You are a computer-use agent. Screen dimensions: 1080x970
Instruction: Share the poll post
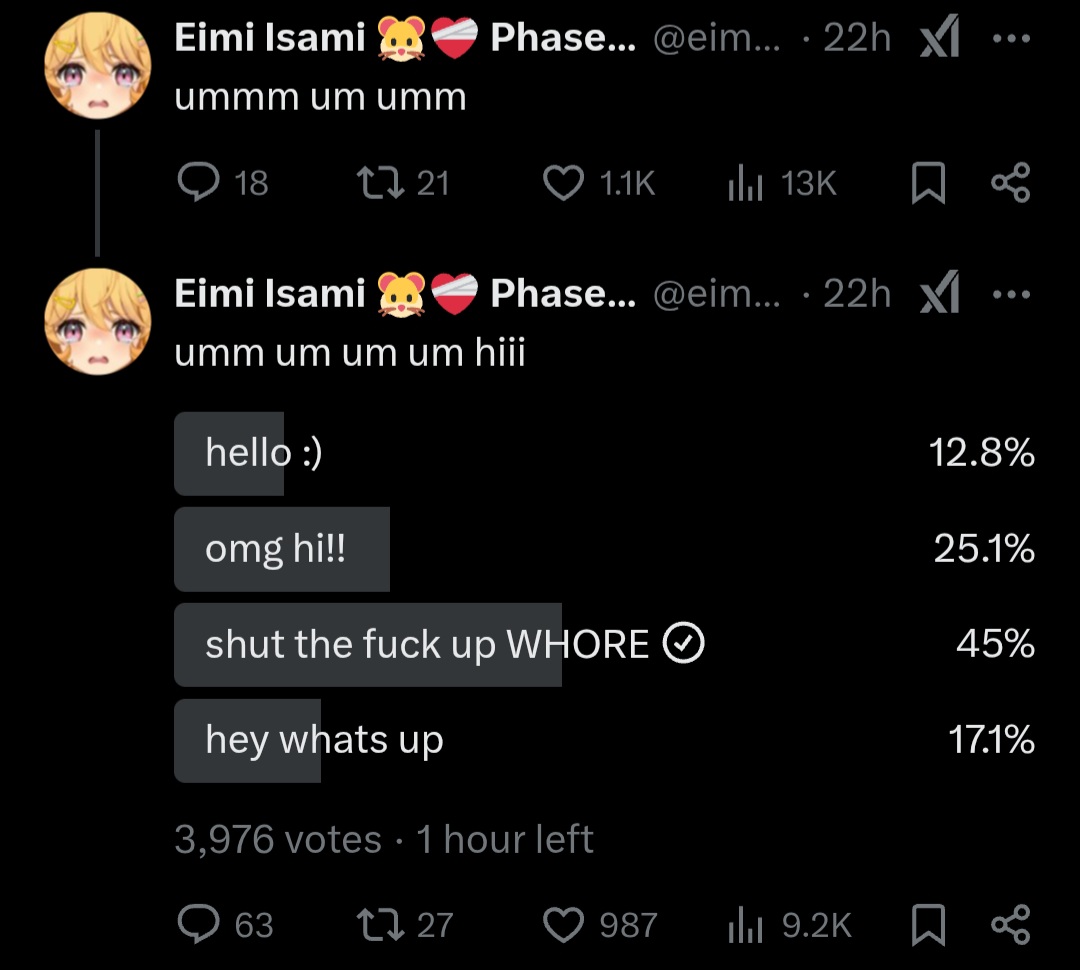(x=1010, y=925)
